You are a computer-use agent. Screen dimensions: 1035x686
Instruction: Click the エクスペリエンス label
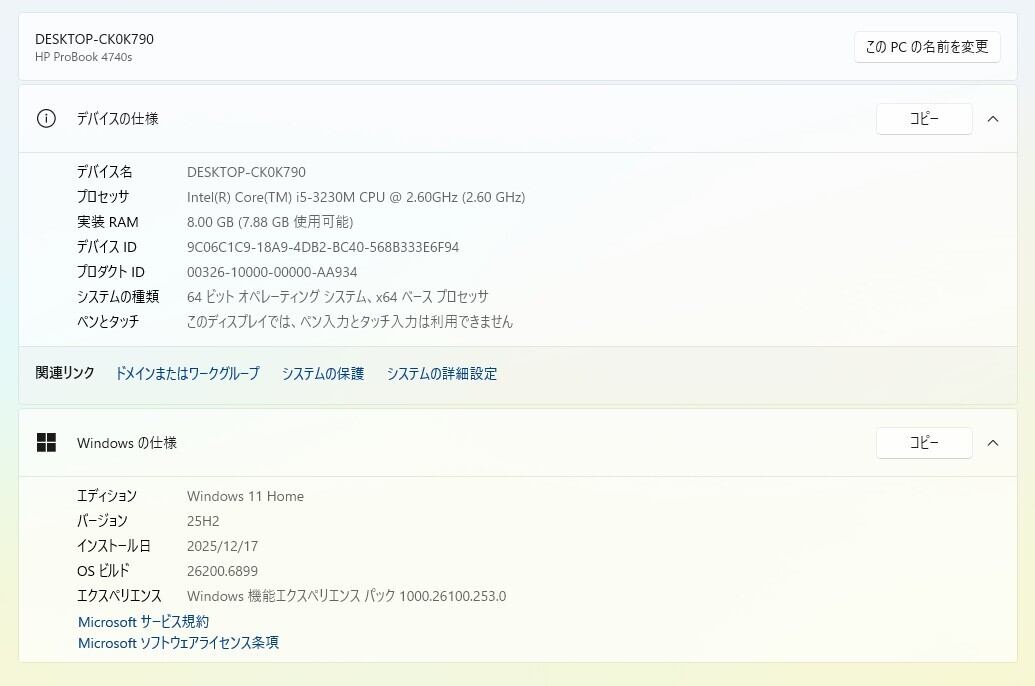pyautogui.click(x=119, y=596)
